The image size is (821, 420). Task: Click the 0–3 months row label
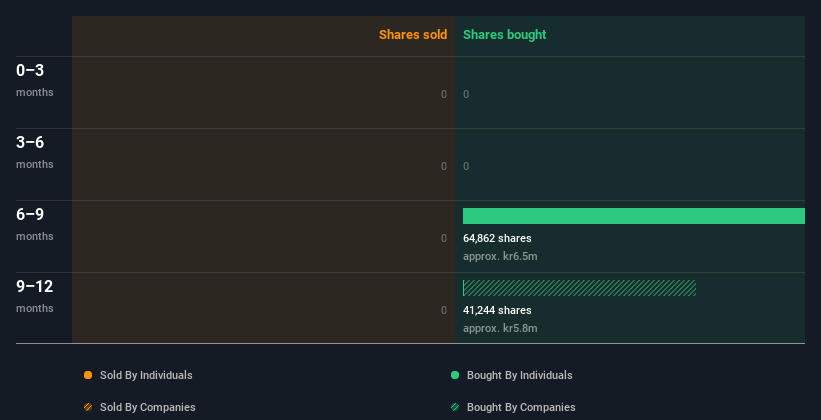coord(35,80)
